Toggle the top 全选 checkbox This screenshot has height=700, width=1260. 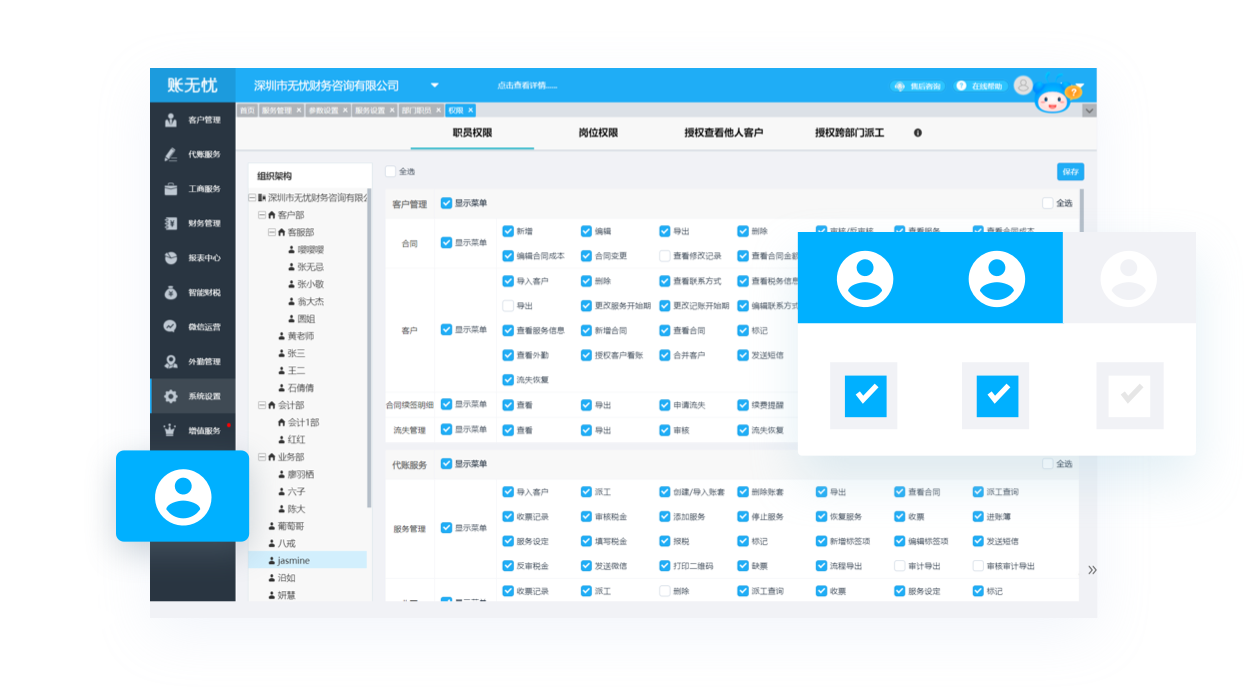pos(391,172)
